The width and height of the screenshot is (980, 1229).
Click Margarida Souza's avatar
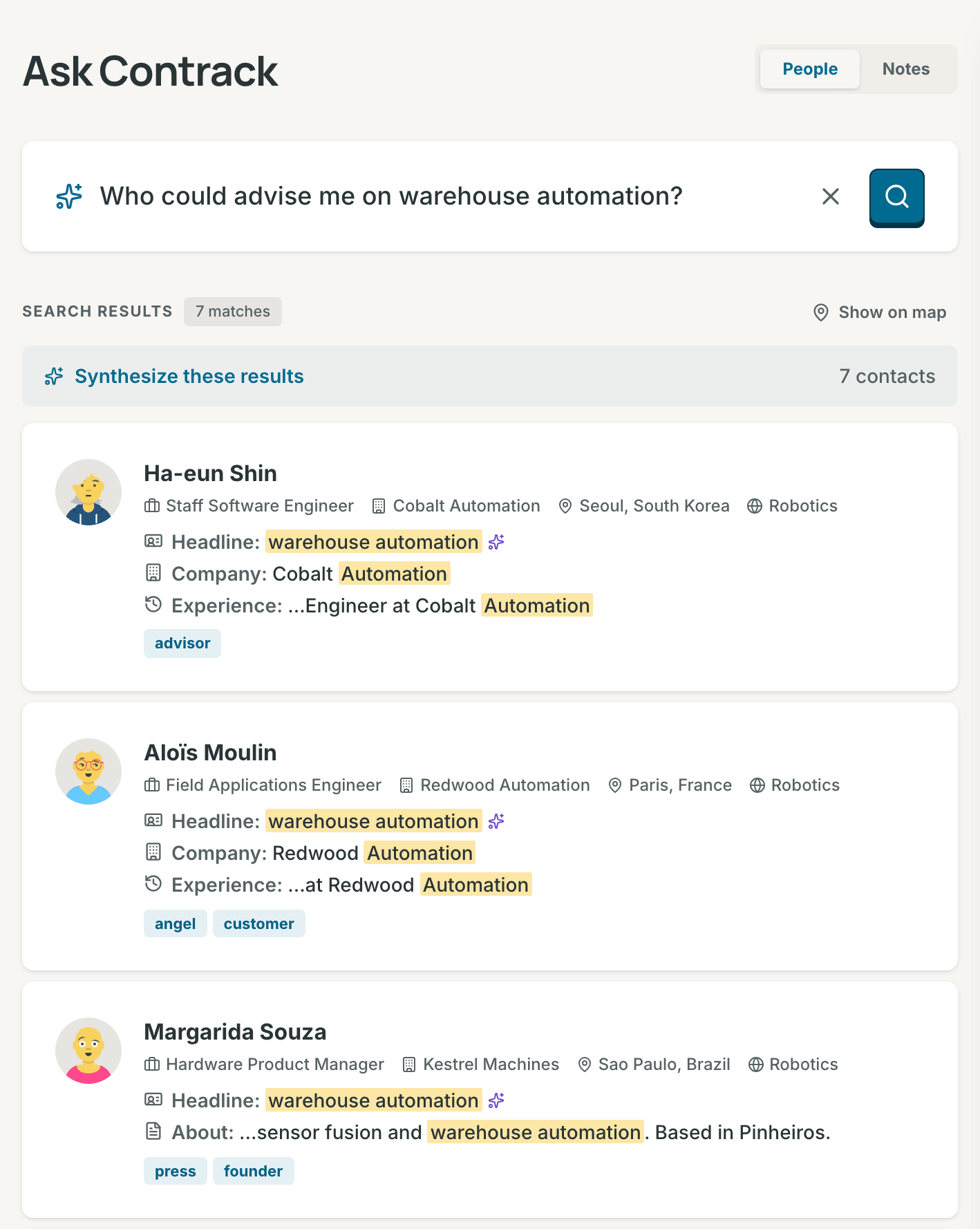(88, 1051)
